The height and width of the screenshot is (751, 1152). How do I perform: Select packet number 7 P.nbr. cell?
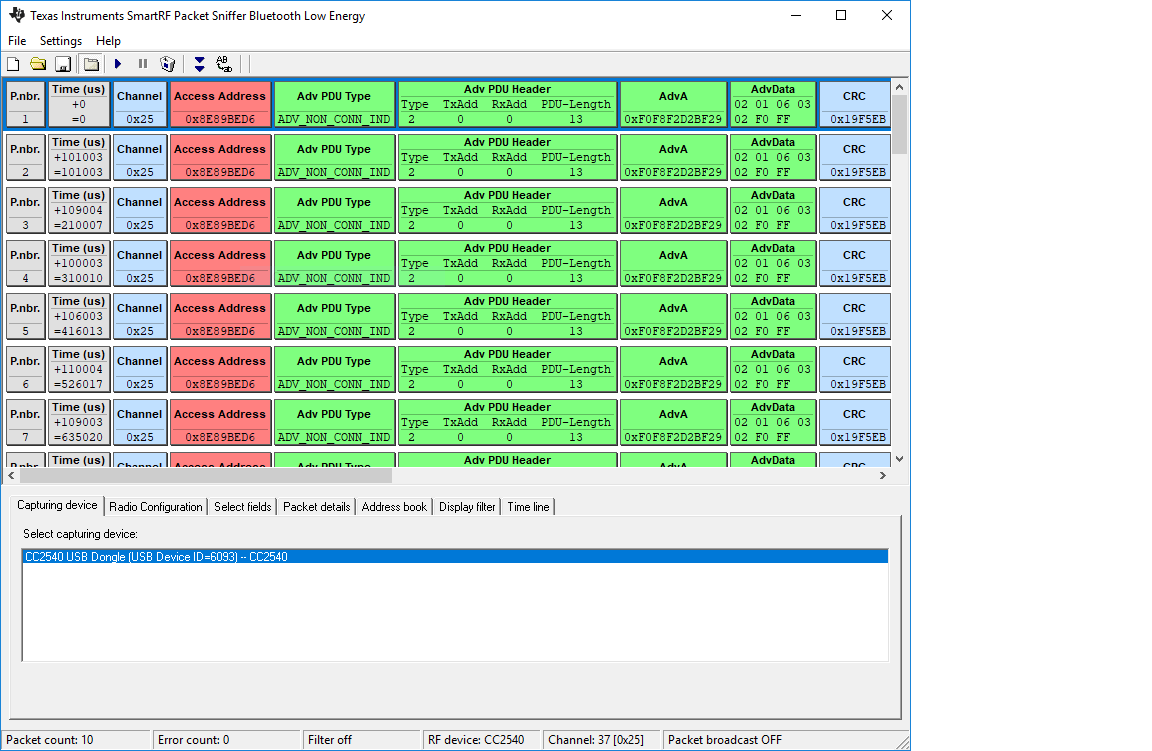pos(25,422)
